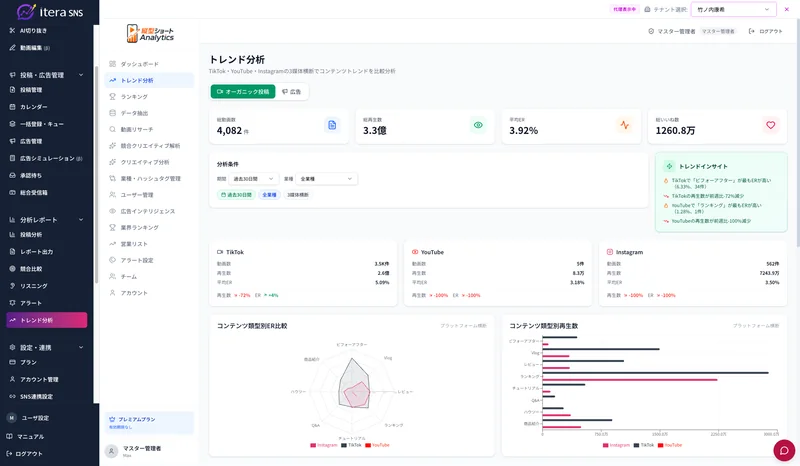
Task: Open the テナント選択 dropdown
Action: click(733, 9)
